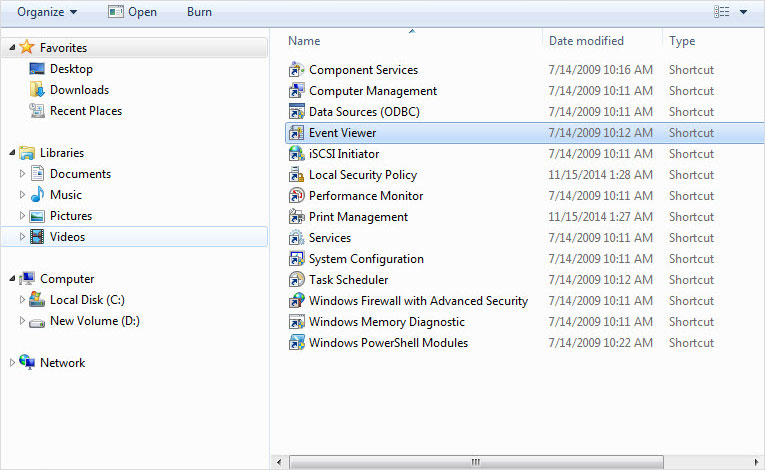Click the Local Security Policy icon
This screenshot has height=470, width=765.
click(x=296, y=175)
